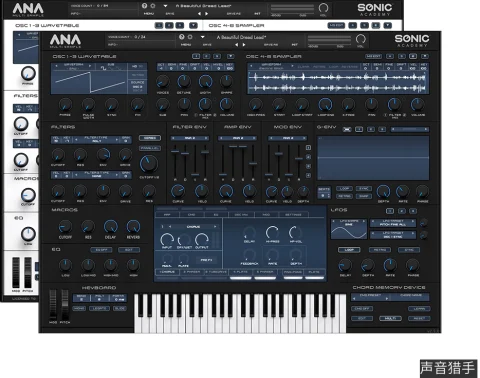Open OSC 1-3 Wavetable section dropdown arrow
The image size is (480, 378).
point(230,56)
